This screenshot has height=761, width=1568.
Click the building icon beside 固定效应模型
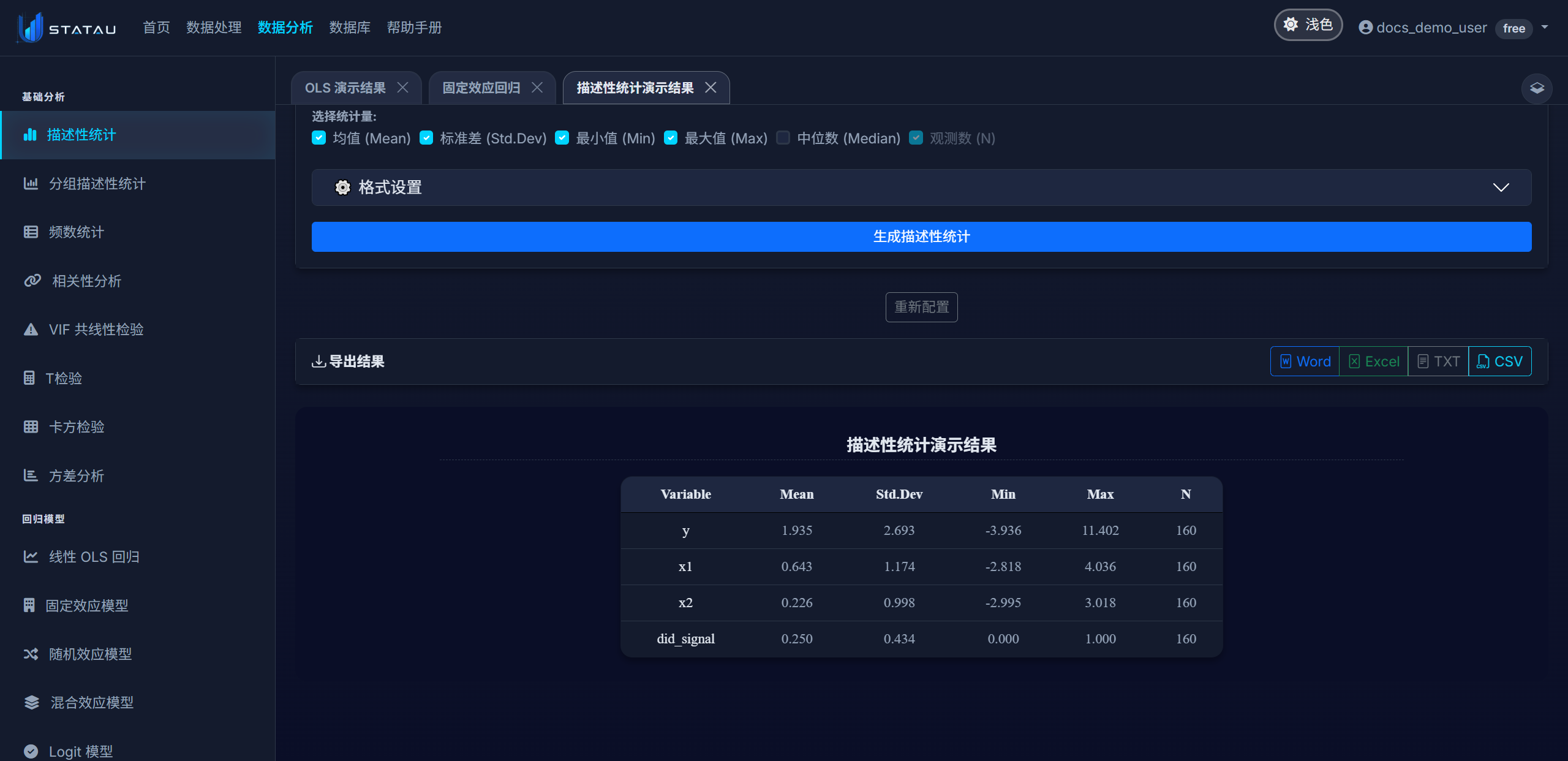point(29,605)
